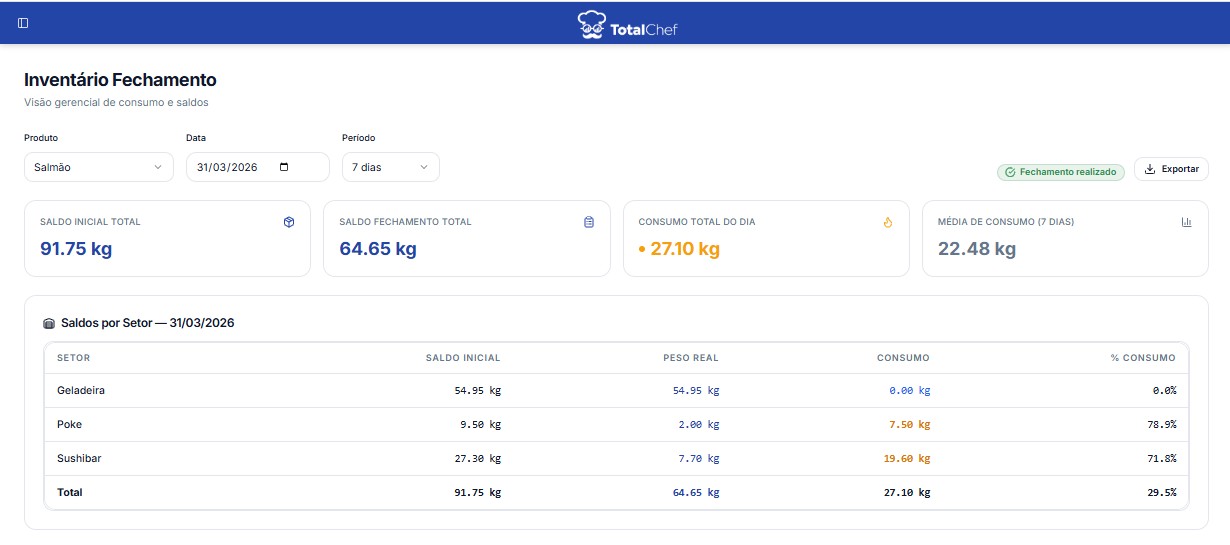Click the % Consumo column header
The height and width of the screenshot is (545, 1230).
point(1143,358)
